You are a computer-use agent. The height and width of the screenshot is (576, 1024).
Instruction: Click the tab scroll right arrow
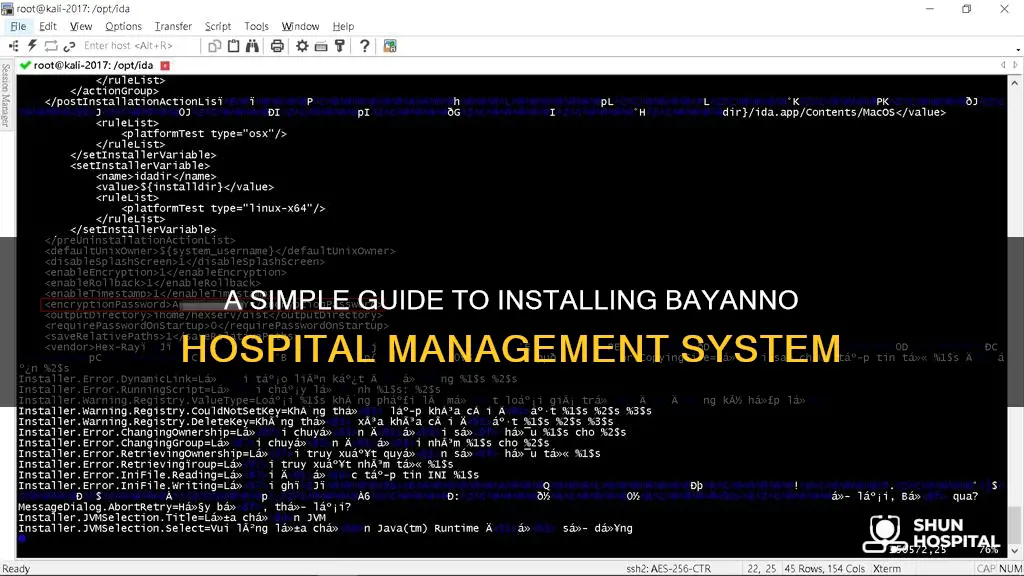pyautogui.click(x=1015, y=65)
